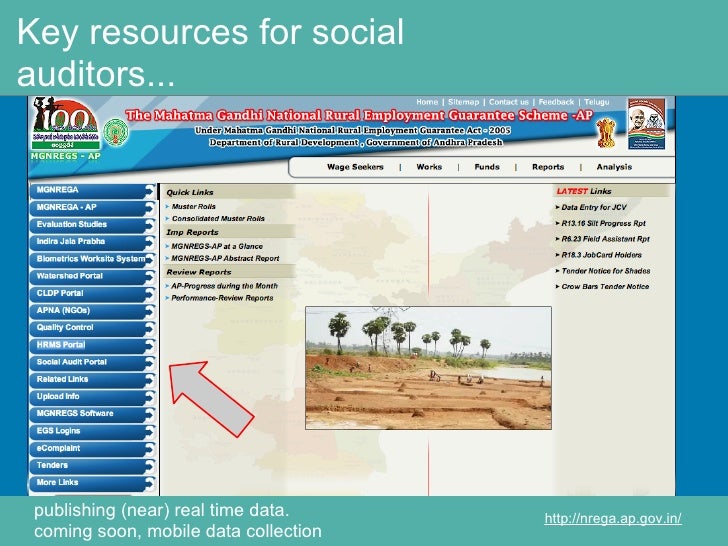Open the Sitemap link

(x=463, y=102)
